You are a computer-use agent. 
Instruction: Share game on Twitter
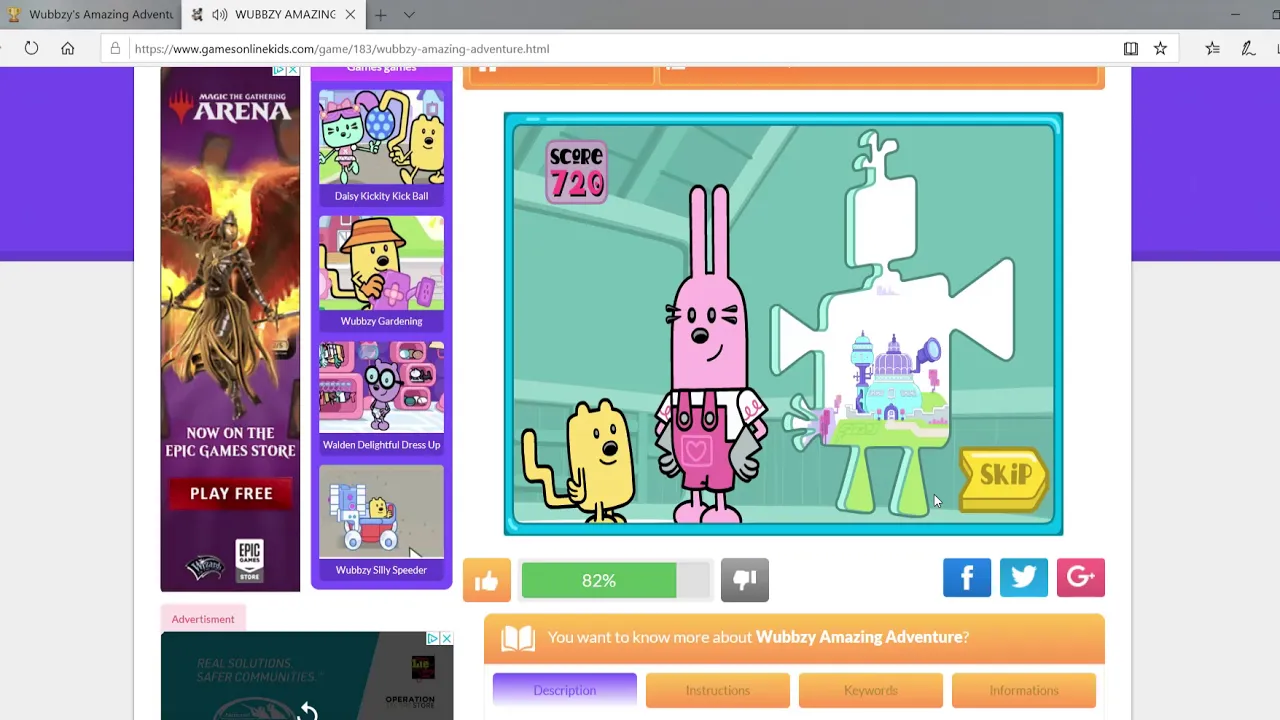(x=1024, y=577)
